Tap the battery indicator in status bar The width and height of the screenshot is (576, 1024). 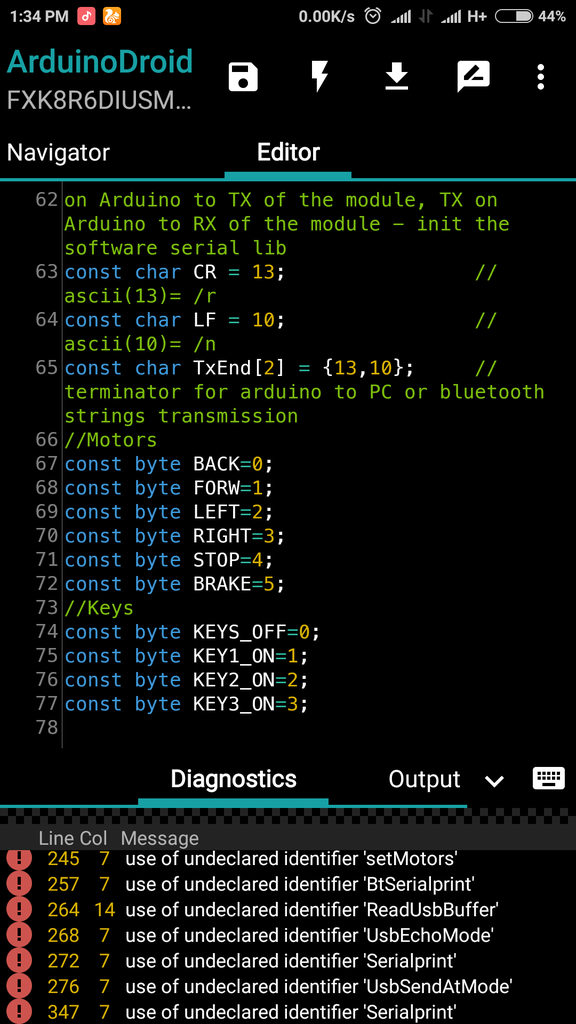pos(514,16)
